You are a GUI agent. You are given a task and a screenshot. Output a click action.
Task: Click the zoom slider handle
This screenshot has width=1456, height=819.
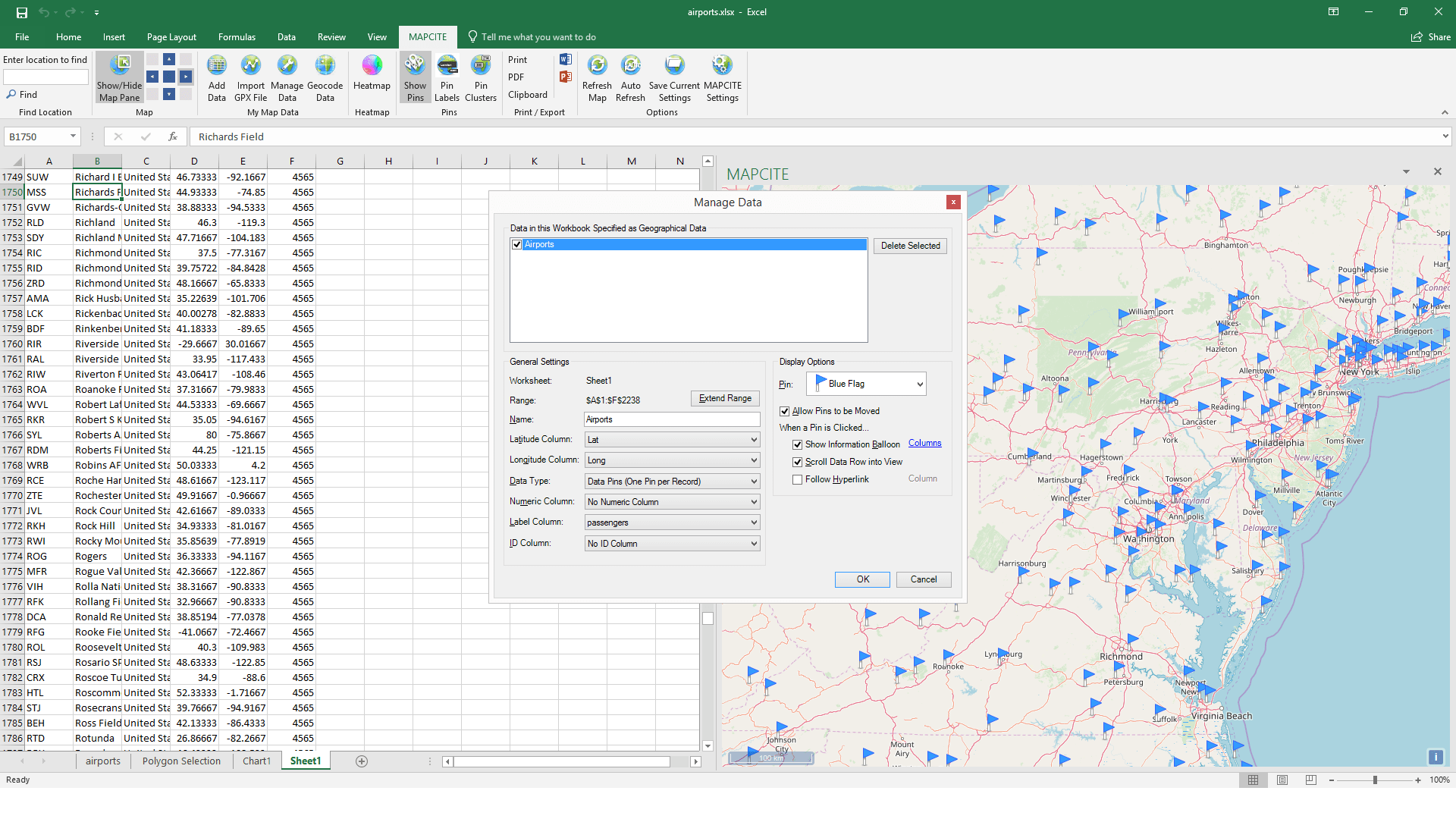click(1375, 780)
